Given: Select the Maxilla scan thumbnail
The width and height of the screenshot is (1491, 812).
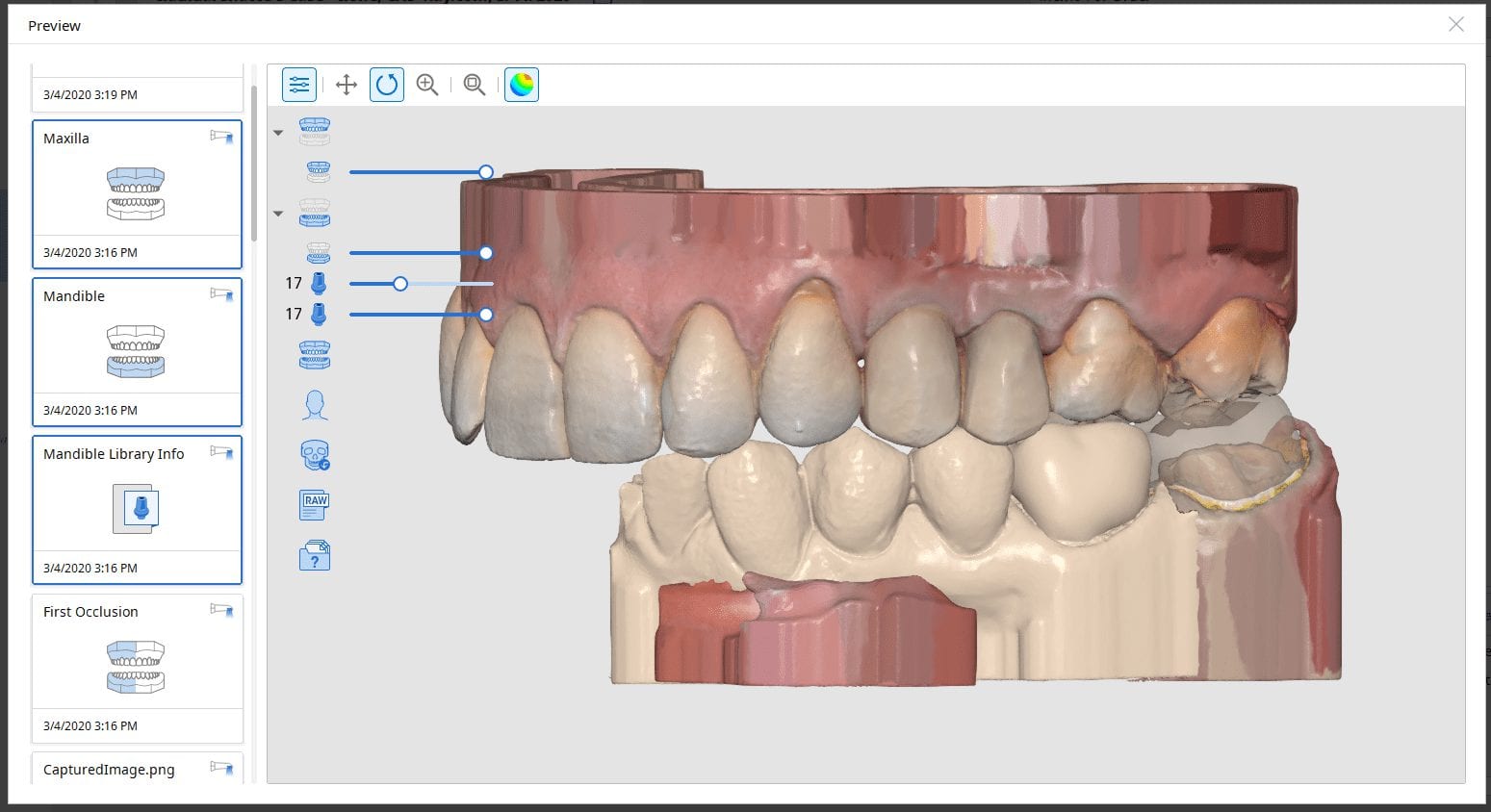Looking at the screenshot, I should point(136,193).
